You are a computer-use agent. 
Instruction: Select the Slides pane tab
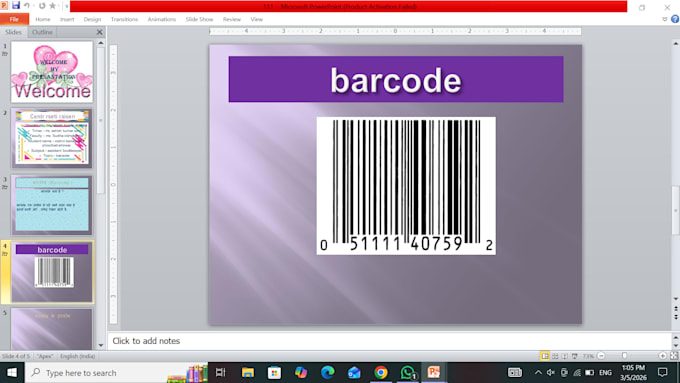click(13, 32)
